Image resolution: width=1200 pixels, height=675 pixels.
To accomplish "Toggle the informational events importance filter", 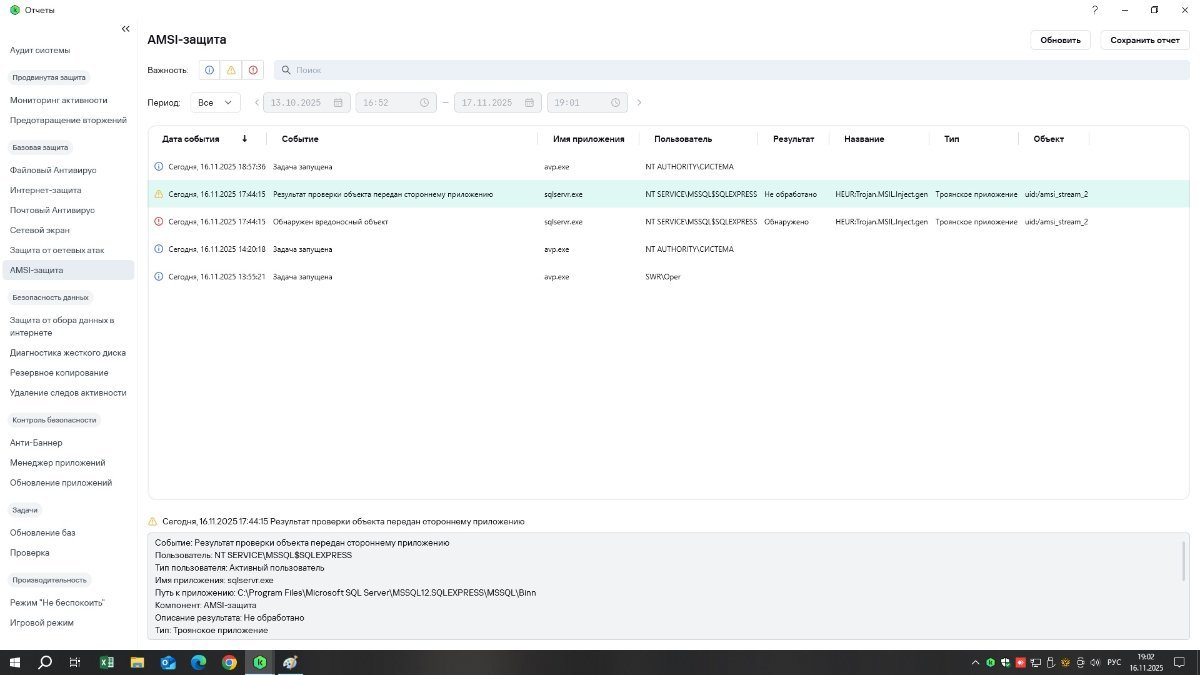I will click(209, 70).
